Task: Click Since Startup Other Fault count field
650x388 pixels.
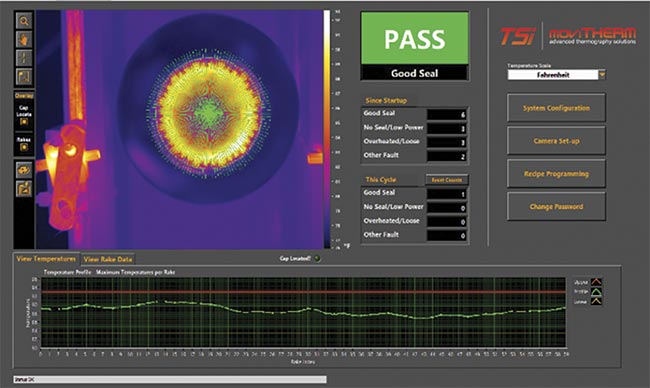Action: coord(447,156)
